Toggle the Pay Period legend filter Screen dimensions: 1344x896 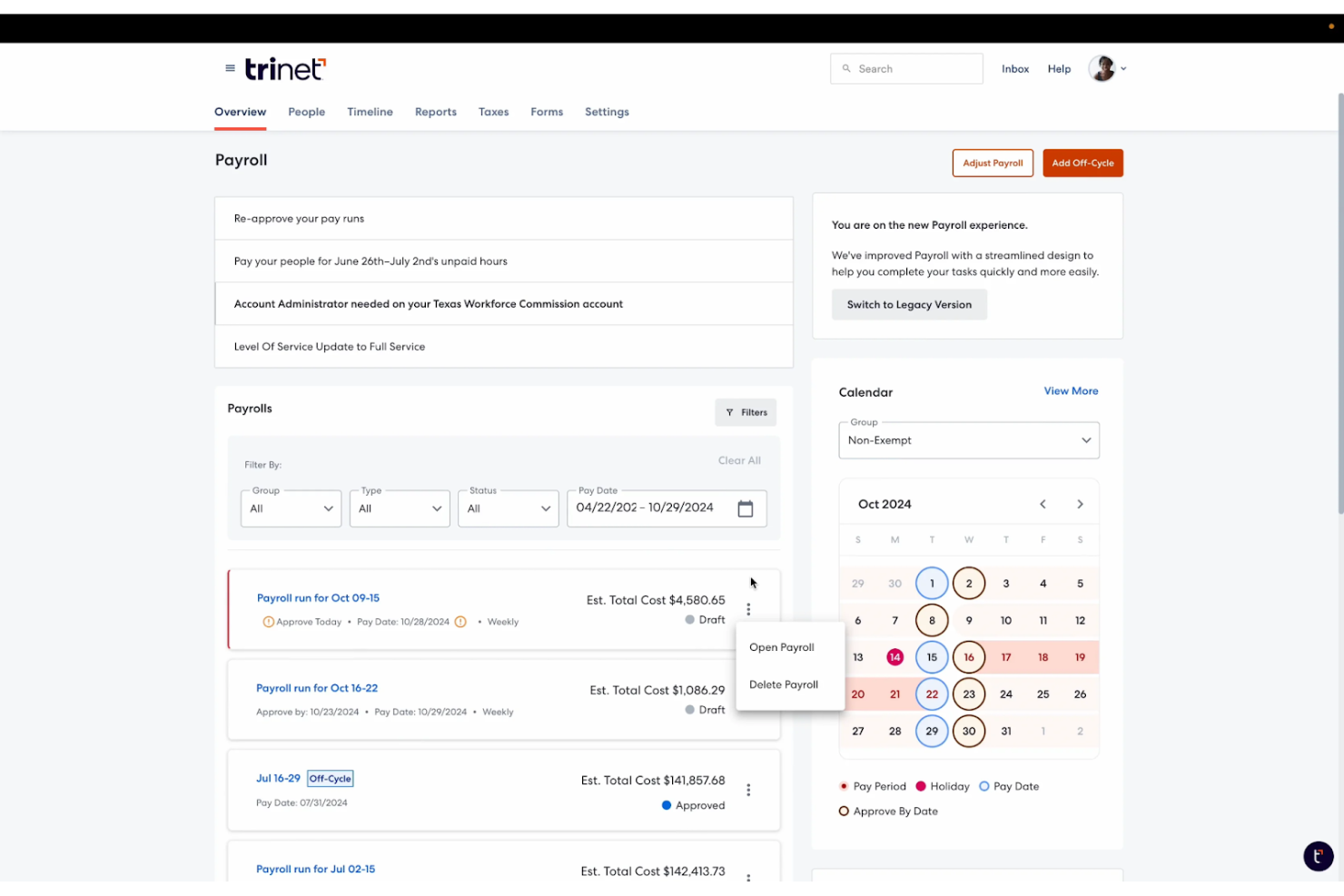click(x=843, y=786)
